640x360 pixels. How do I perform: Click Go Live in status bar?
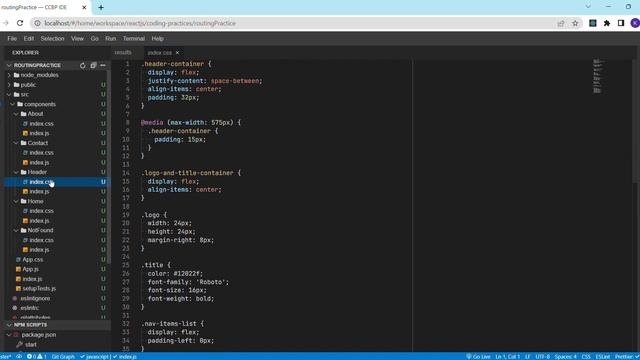(478, 357)
